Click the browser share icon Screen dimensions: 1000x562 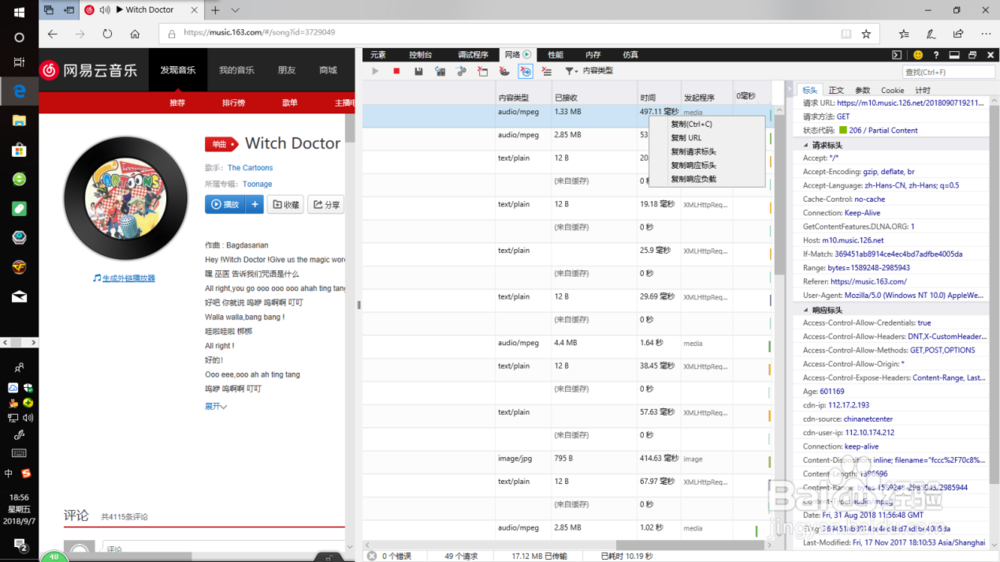tap(958, 34)
